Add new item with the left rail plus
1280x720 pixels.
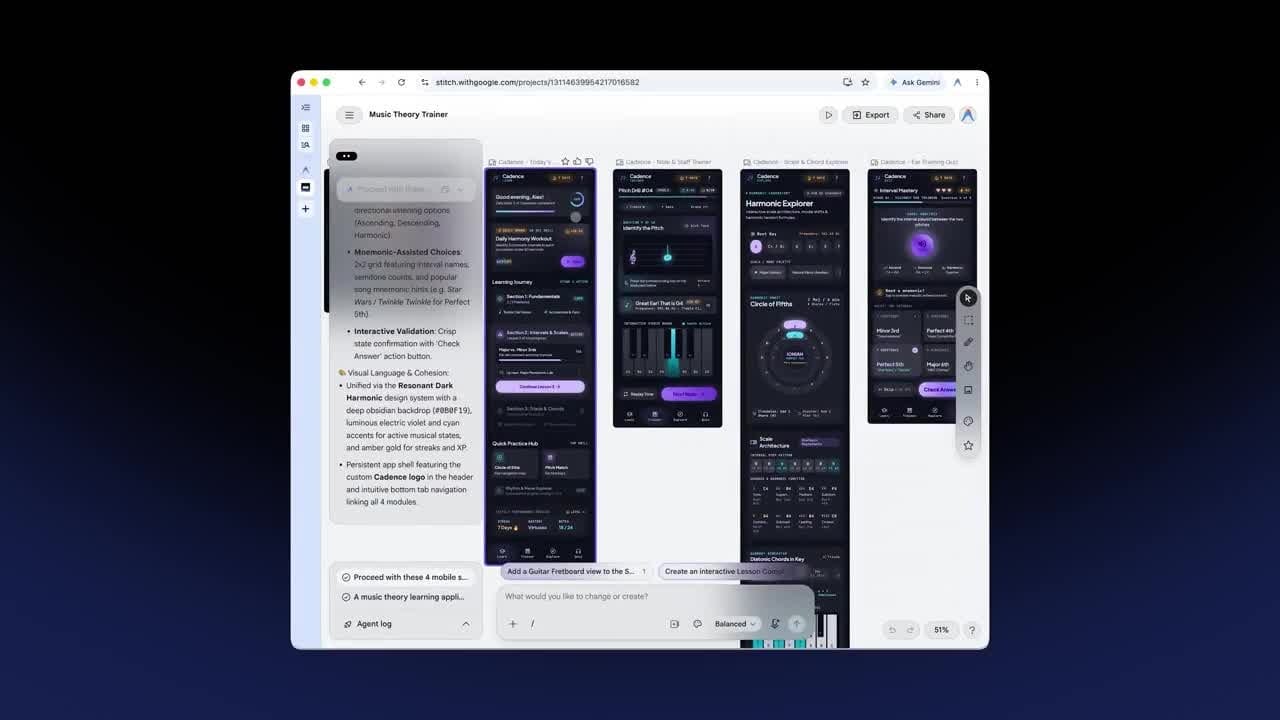(306, 209)
